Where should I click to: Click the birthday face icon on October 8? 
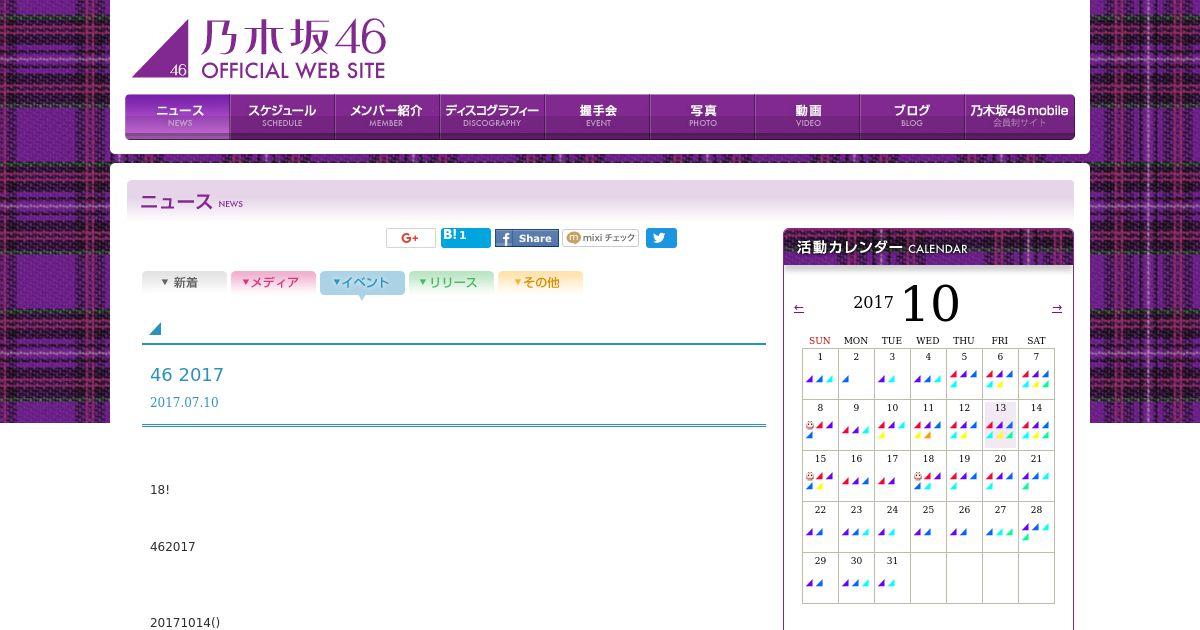point(810,425)
